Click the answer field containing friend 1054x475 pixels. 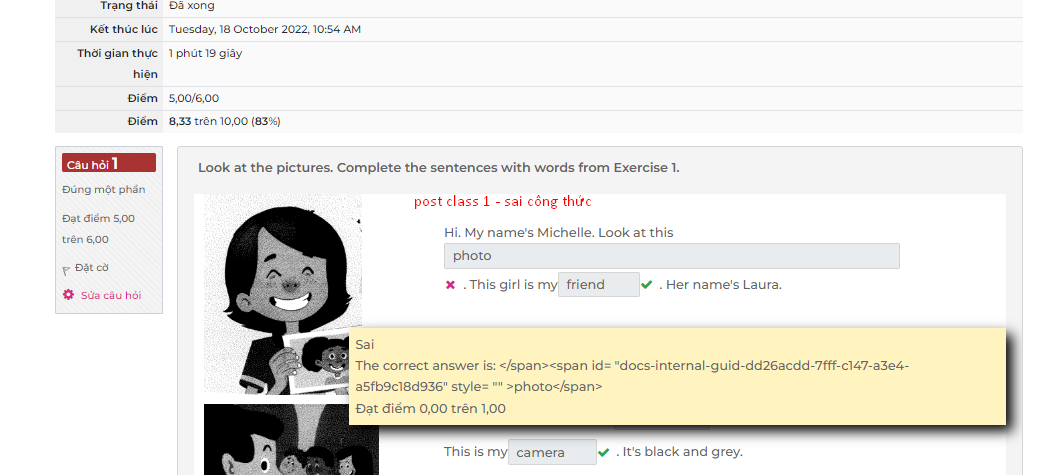(x=599, y=285)
